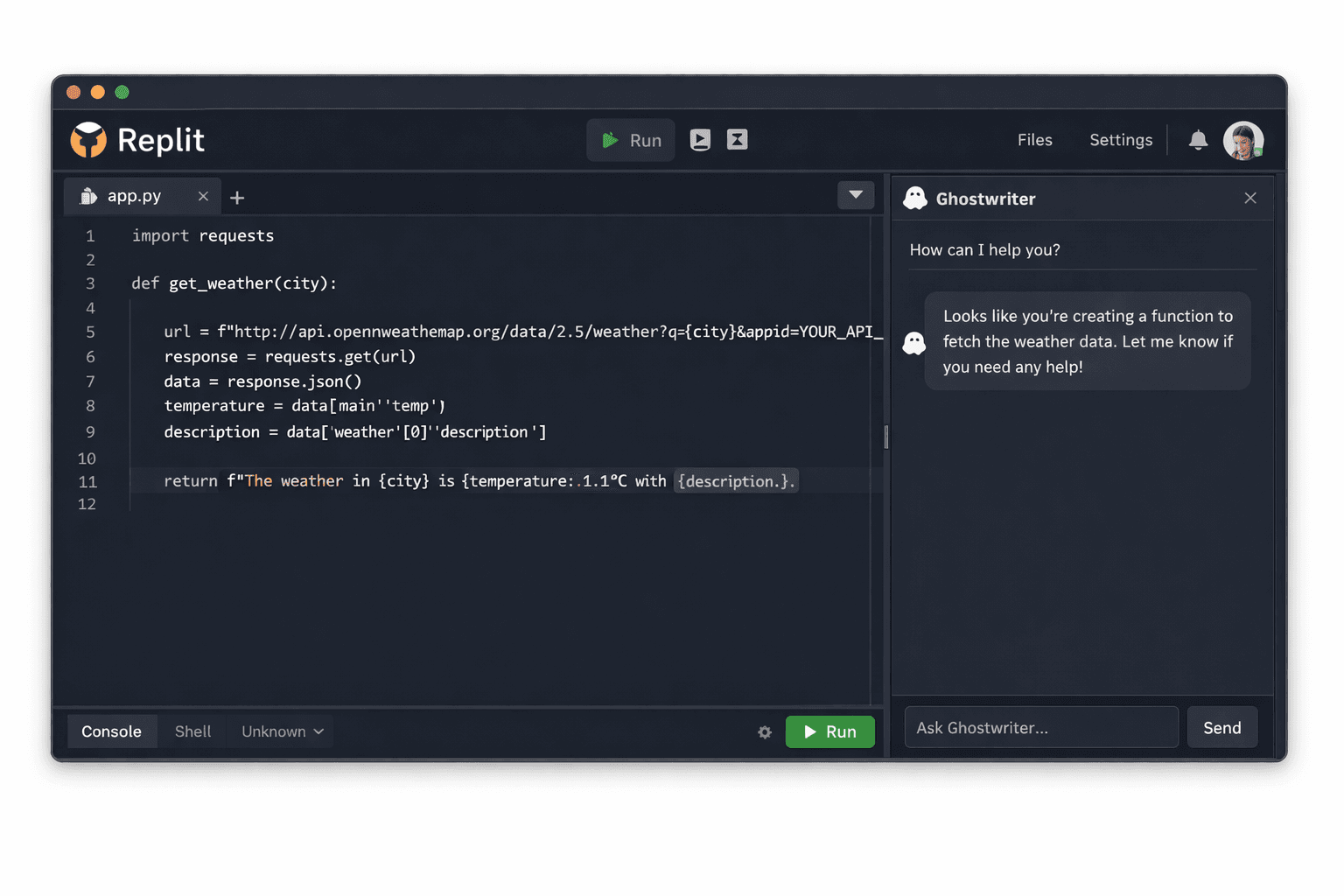This screenshot has width=1344, height=896.
Task: Add a new tab with plus icon
Action: 237,198
